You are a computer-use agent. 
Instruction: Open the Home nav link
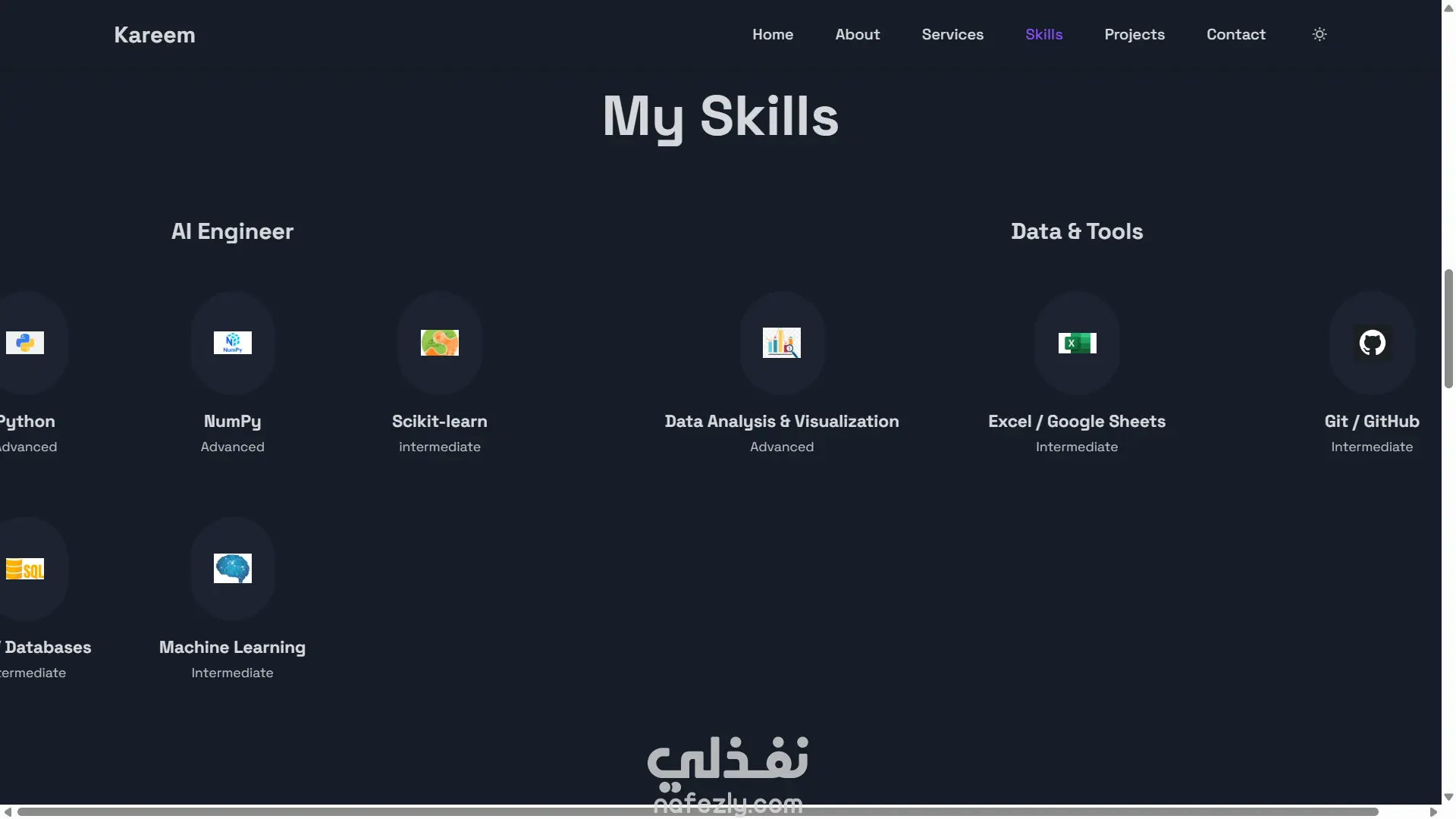click(773, 34)
